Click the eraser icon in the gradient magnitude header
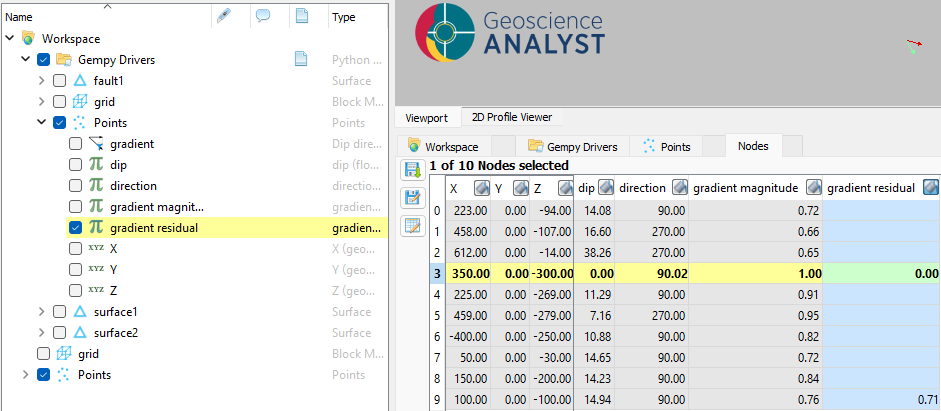This screenshot has height=411, width=941. [x=813, y=188]
